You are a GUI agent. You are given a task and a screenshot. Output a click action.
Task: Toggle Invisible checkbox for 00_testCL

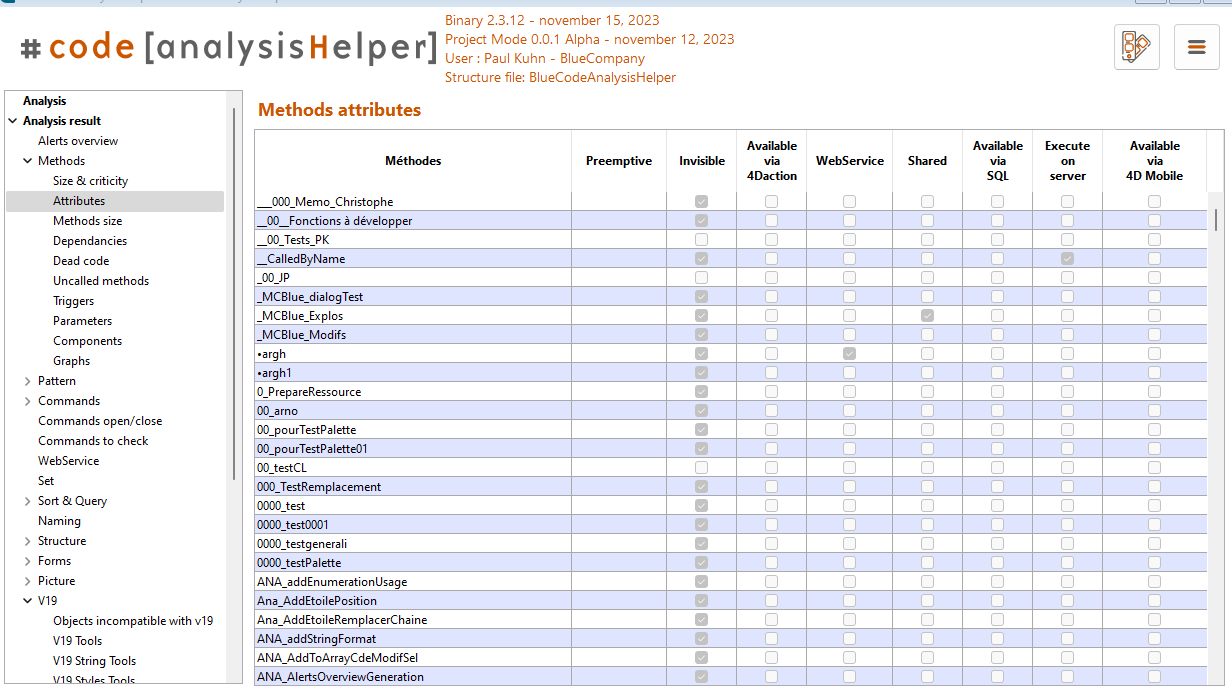coord(701,468)
